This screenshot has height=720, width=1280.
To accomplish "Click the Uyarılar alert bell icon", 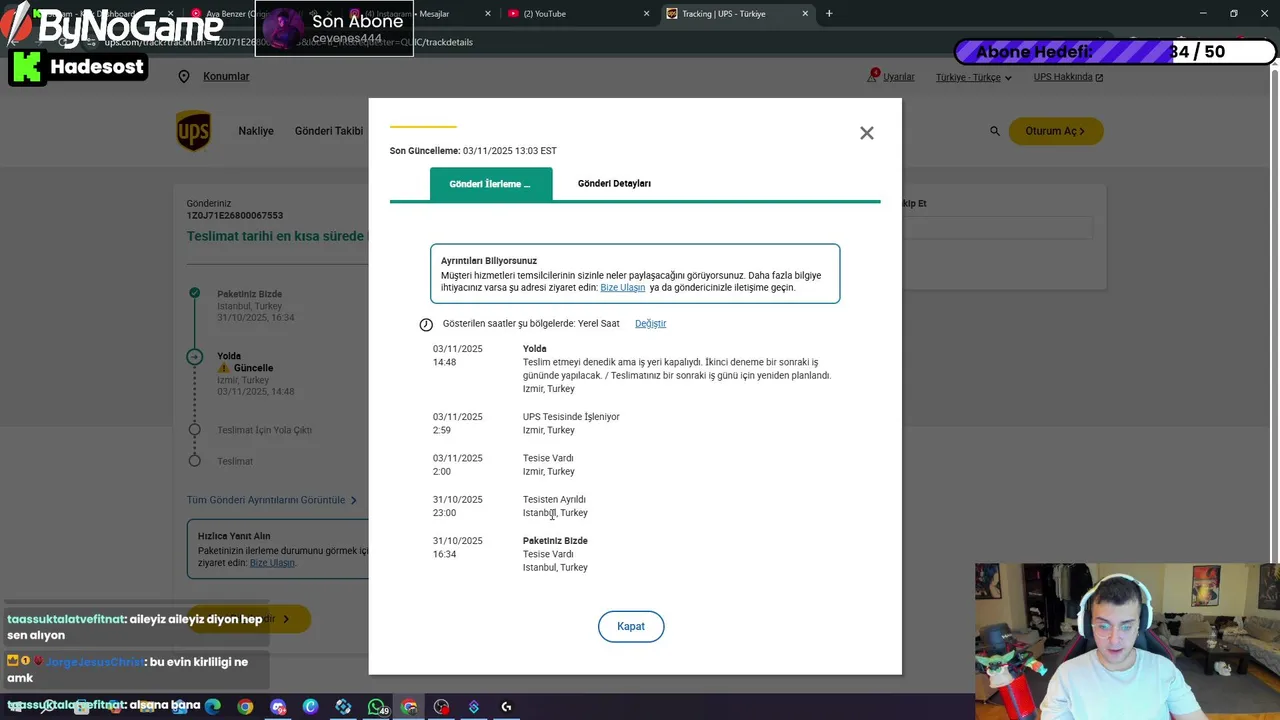I will click(x=873, y=76).
